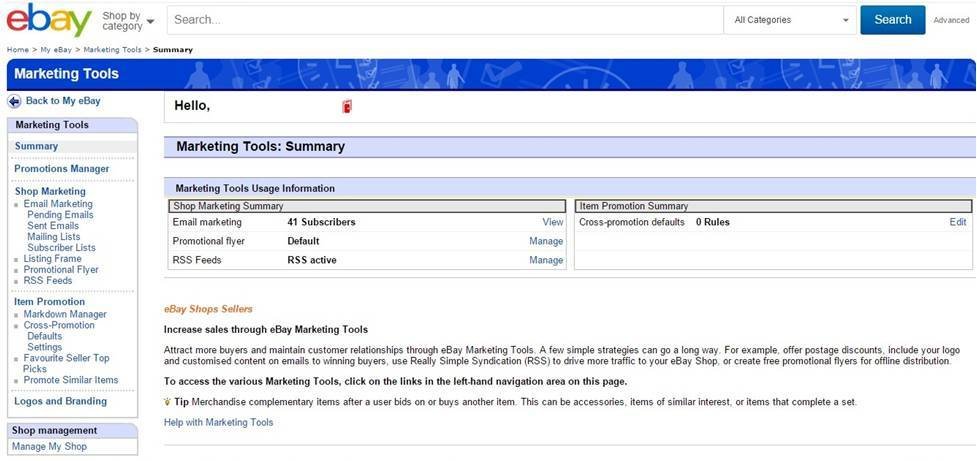Click Manage for Promotional flyer

[546, 241]
